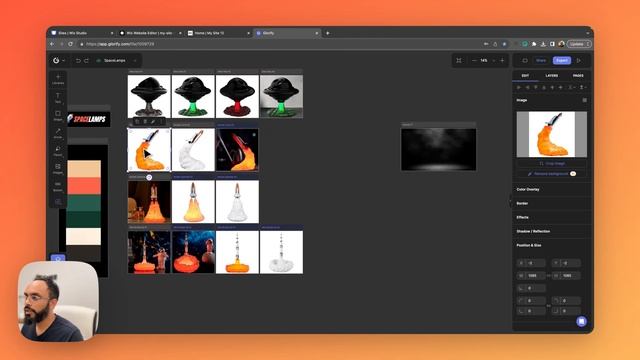Open the Mockups tool below Images
This screenshot has width=640, height=360.
58,187
